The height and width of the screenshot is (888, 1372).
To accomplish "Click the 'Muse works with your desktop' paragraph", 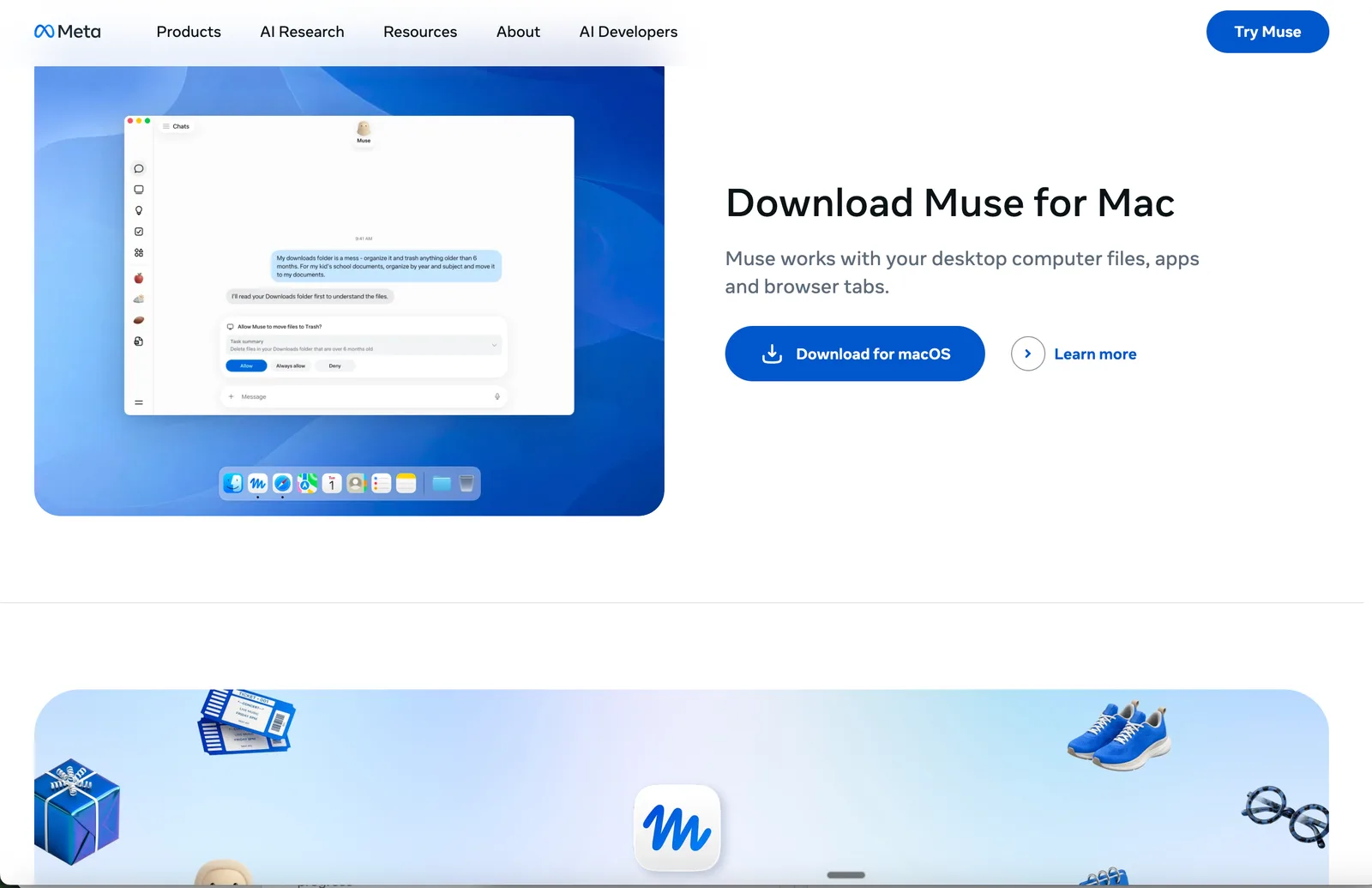I will point(962,272).
